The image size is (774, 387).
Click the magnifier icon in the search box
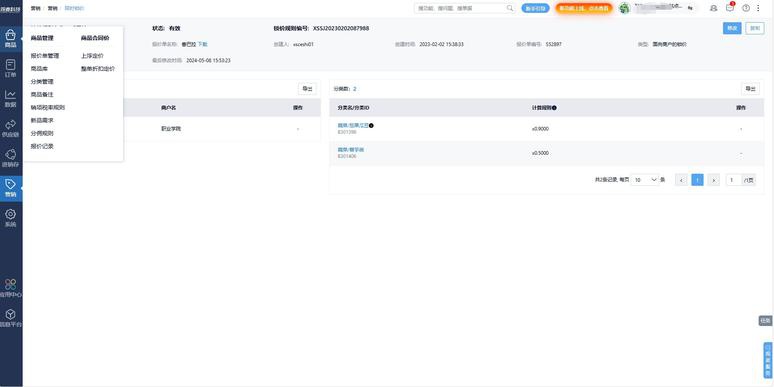tap(510, 8)
